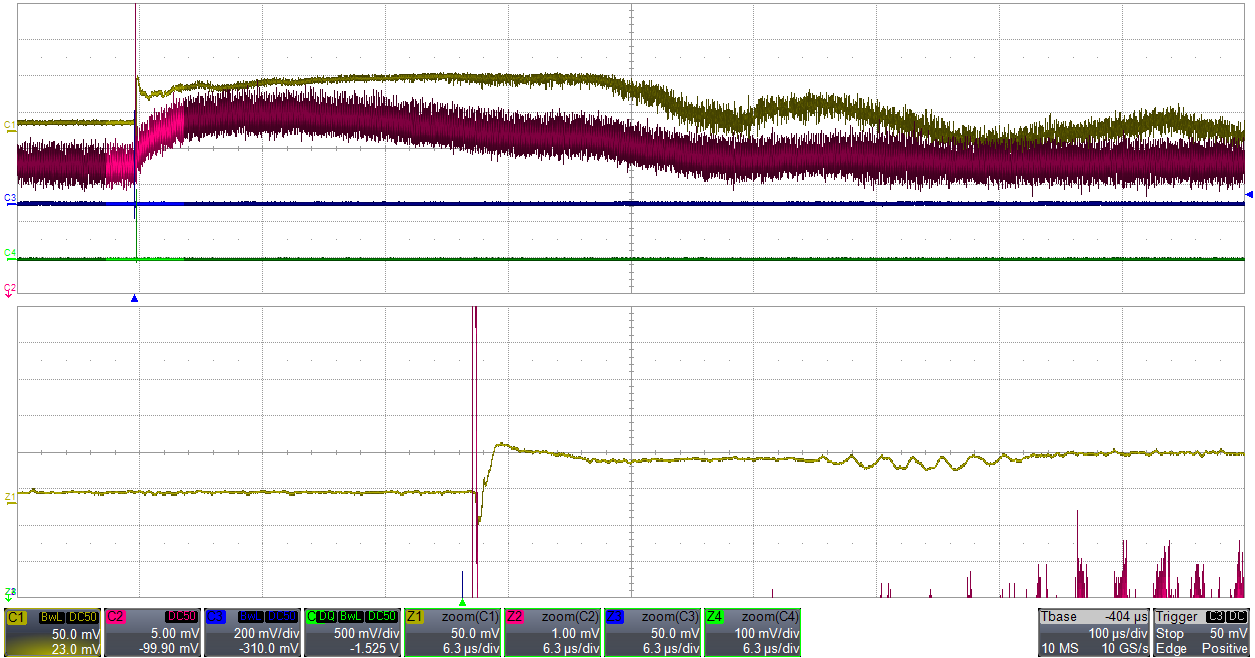Select the yellow C1 ground-level marker on the grid edge

pos(10,124)
